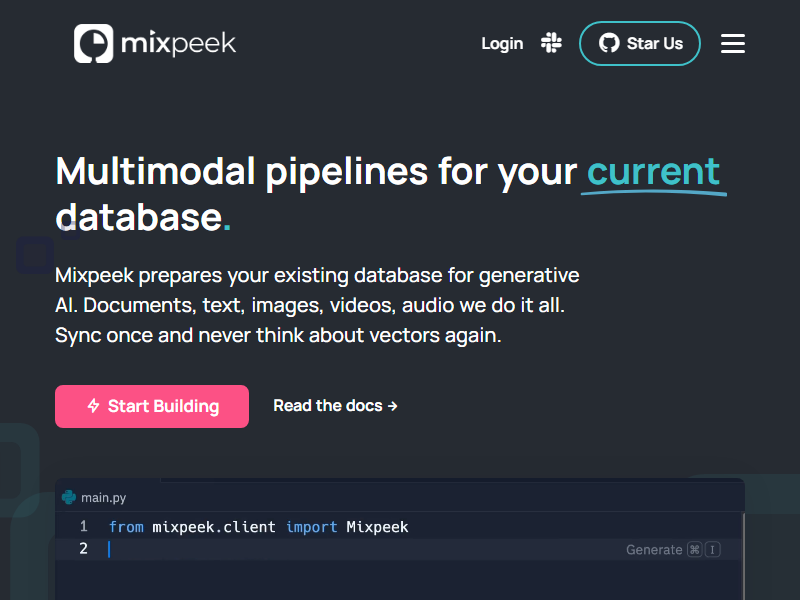Click the Generate hint in the editor
Image resolution: width=800 pixels, height=600 pixels.
[653, 550]
